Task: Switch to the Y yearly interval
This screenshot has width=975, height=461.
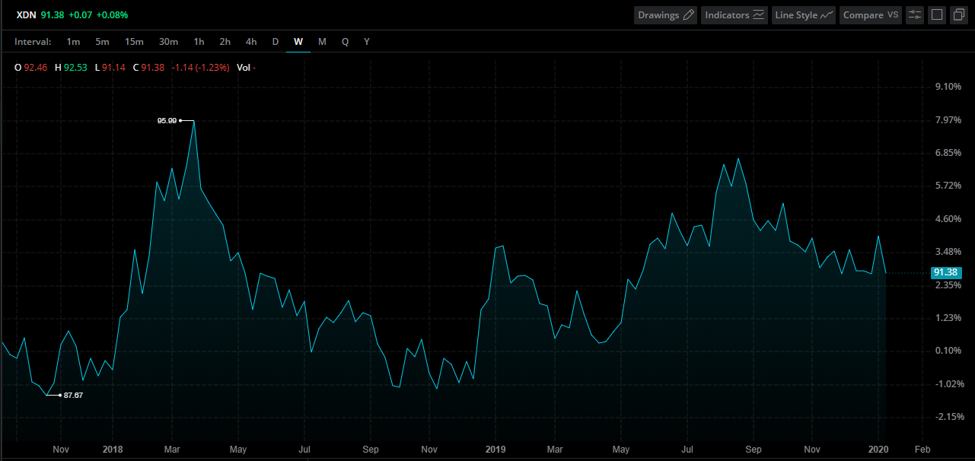Action: pos(366,42)
